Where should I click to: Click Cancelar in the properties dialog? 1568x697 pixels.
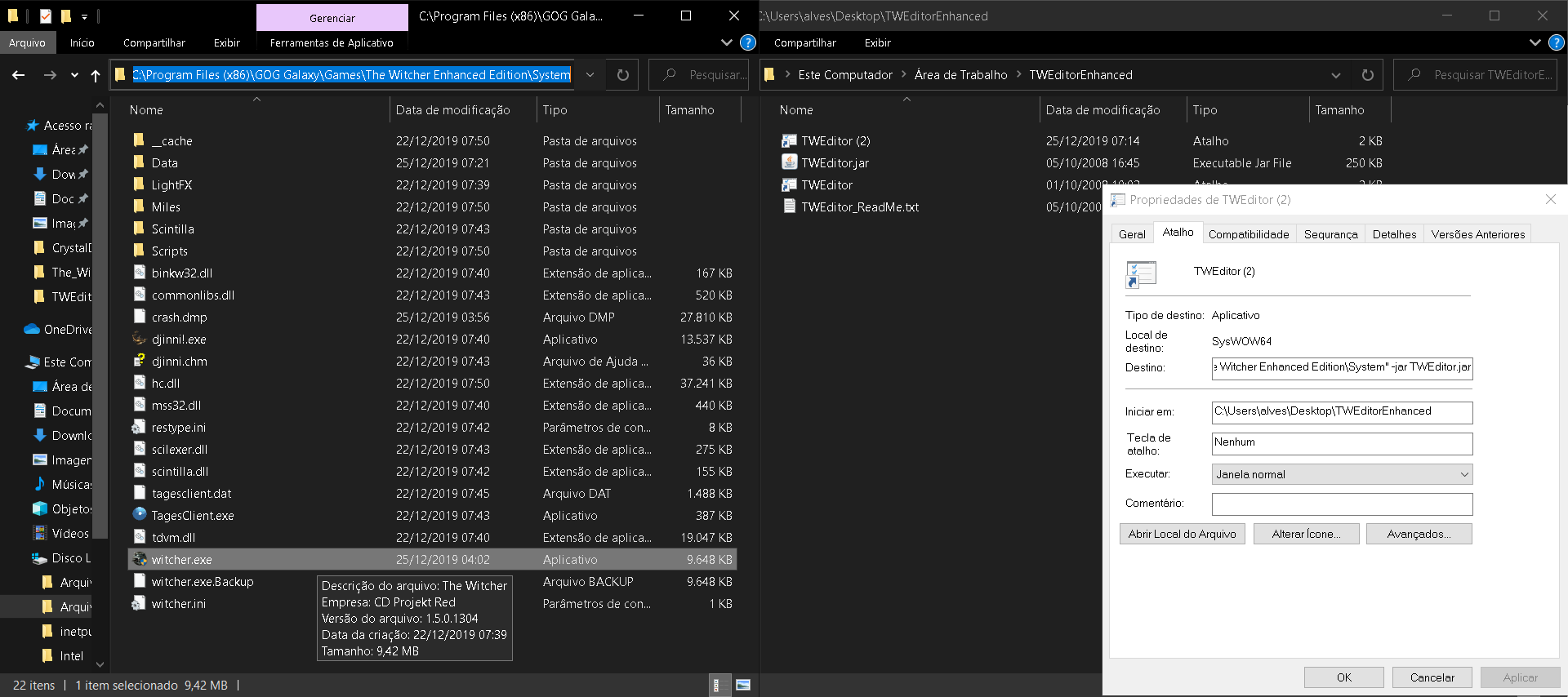[x=1432, y=677]
